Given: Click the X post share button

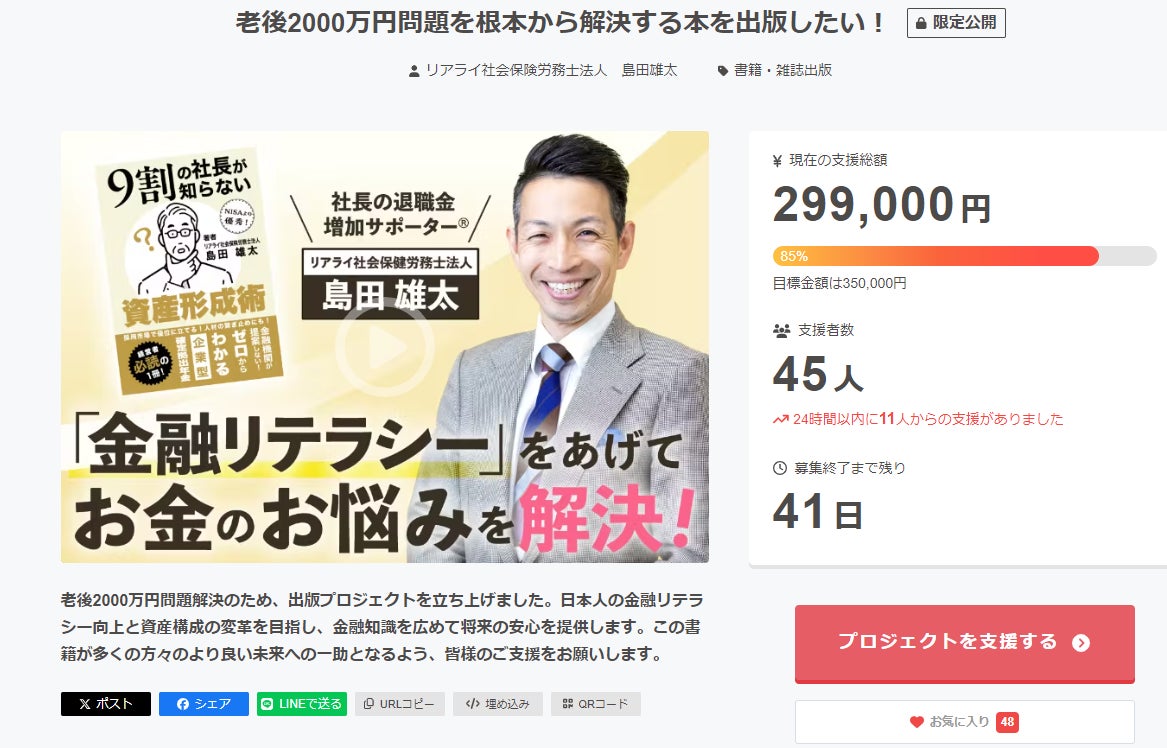Looking at the screenshot, I should click(106, 703).
